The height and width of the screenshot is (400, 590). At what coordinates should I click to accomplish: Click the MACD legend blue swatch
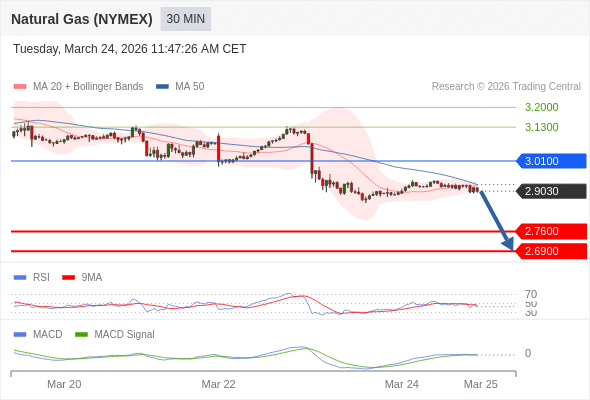point(20,335)
